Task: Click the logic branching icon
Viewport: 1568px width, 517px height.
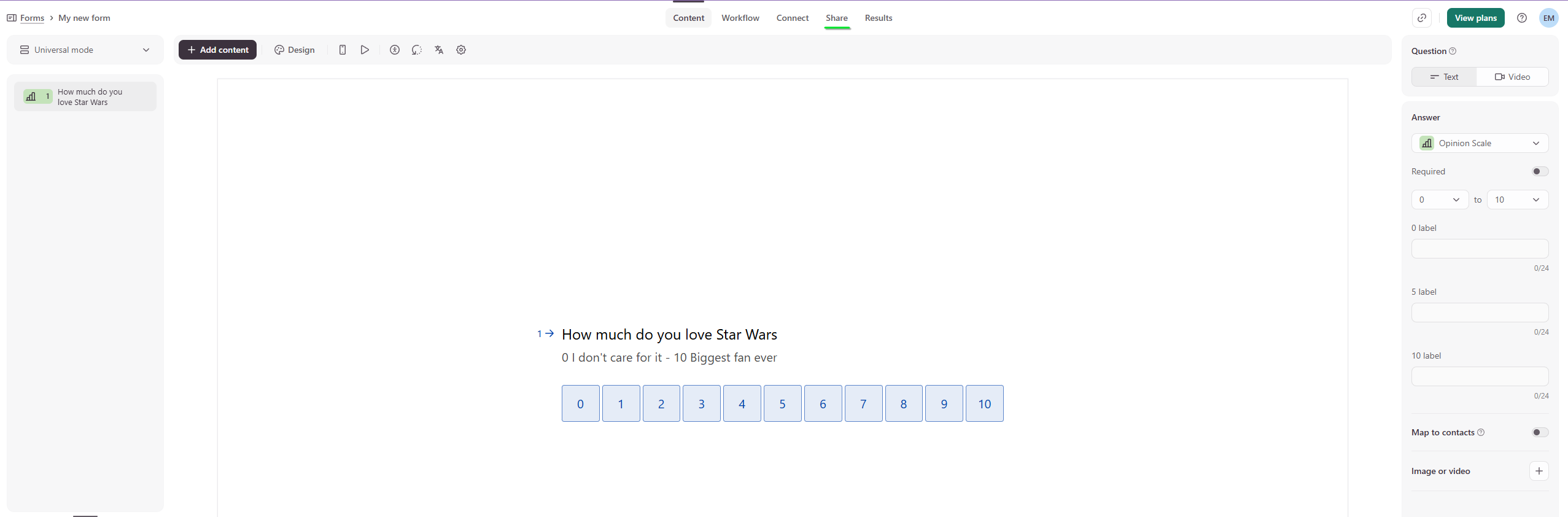Action: click(417, 50)
